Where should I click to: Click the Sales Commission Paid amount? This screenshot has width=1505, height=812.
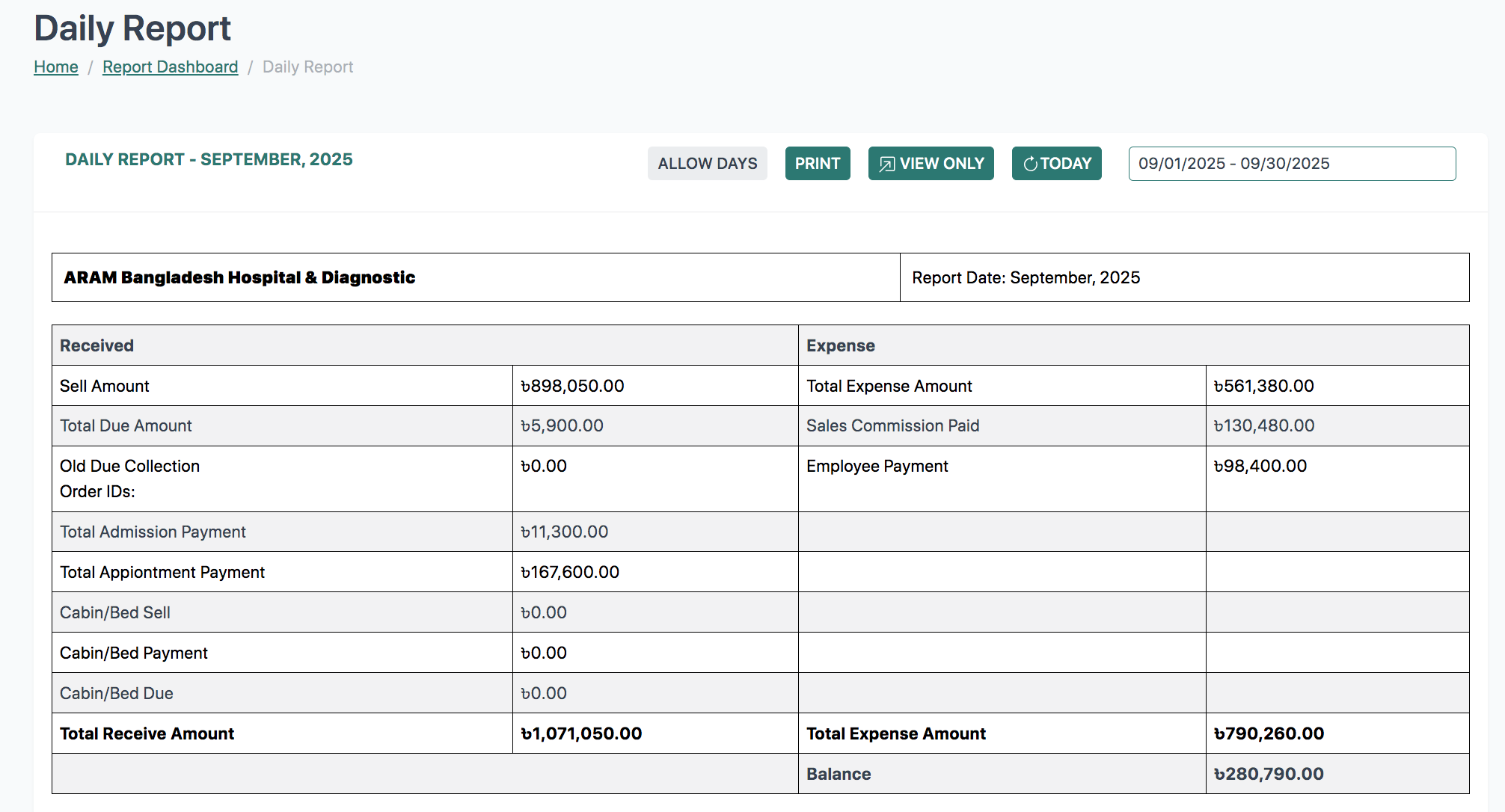pos(1263,426)
